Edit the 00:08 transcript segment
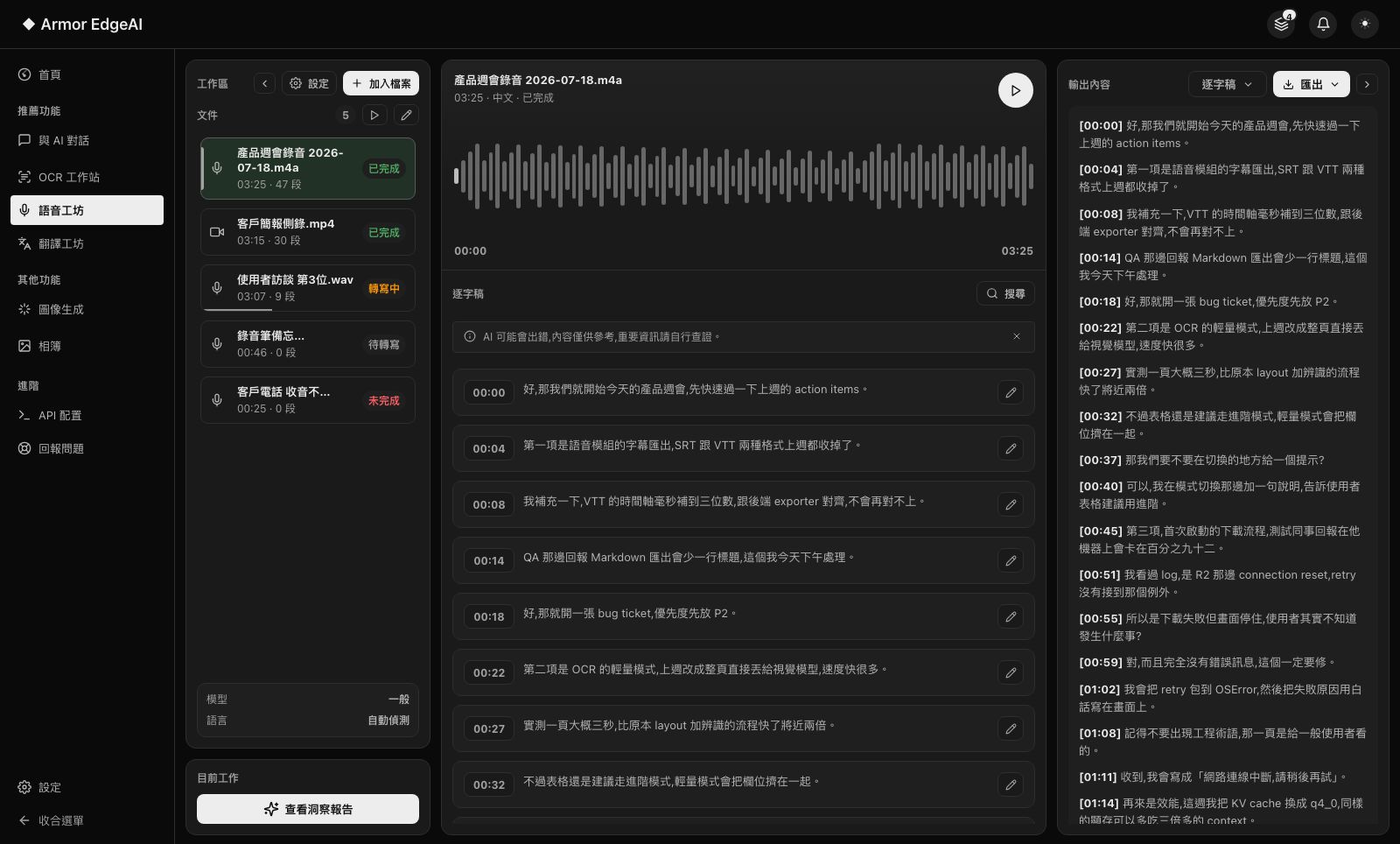The width and height of the screenshot is (1400, 844). click(x=1011, y=504)
